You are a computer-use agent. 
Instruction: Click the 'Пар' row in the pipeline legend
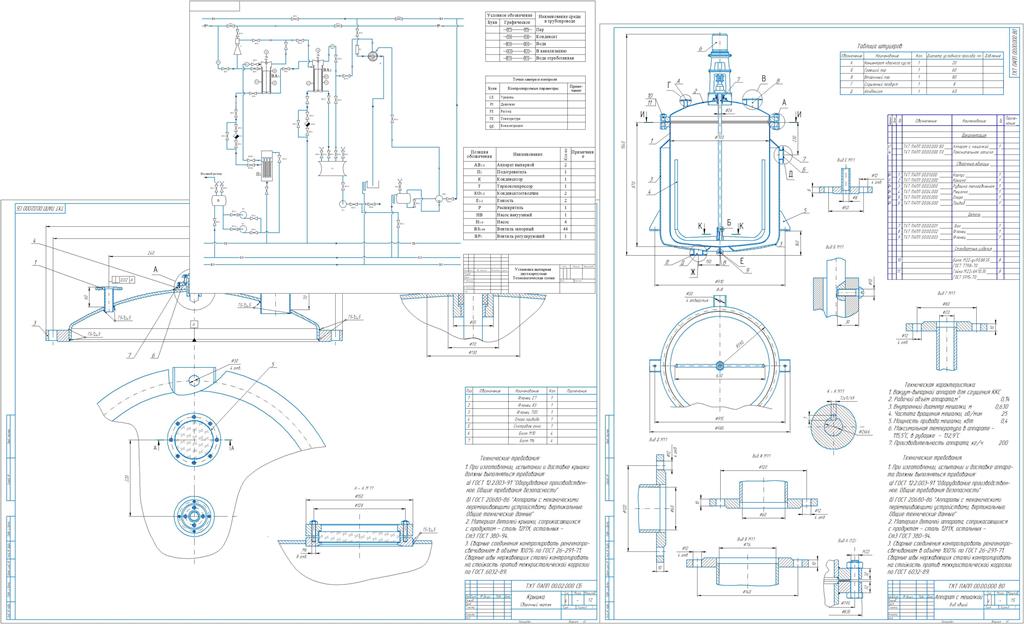pyautogui.click(x=535, y=30)
